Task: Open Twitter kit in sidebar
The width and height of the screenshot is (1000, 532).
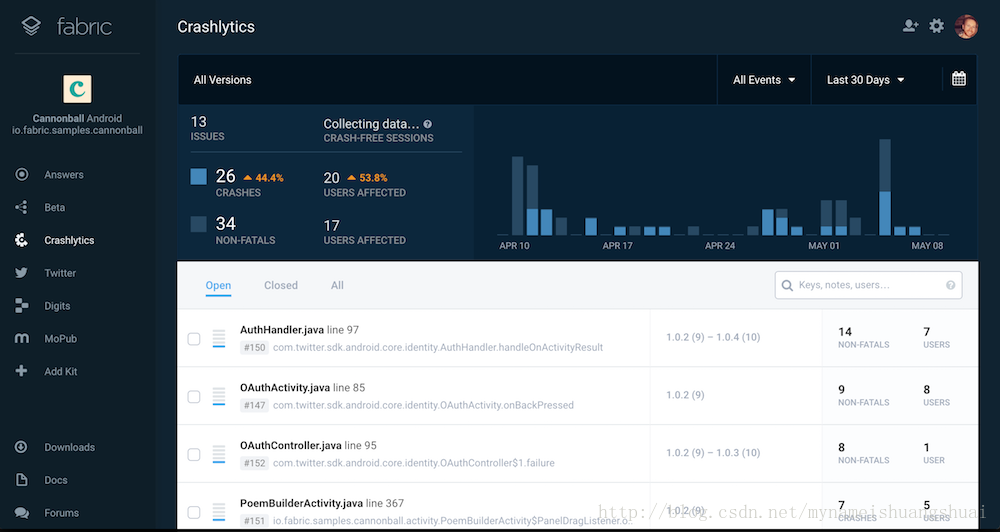Action: (x=60, y=273)
